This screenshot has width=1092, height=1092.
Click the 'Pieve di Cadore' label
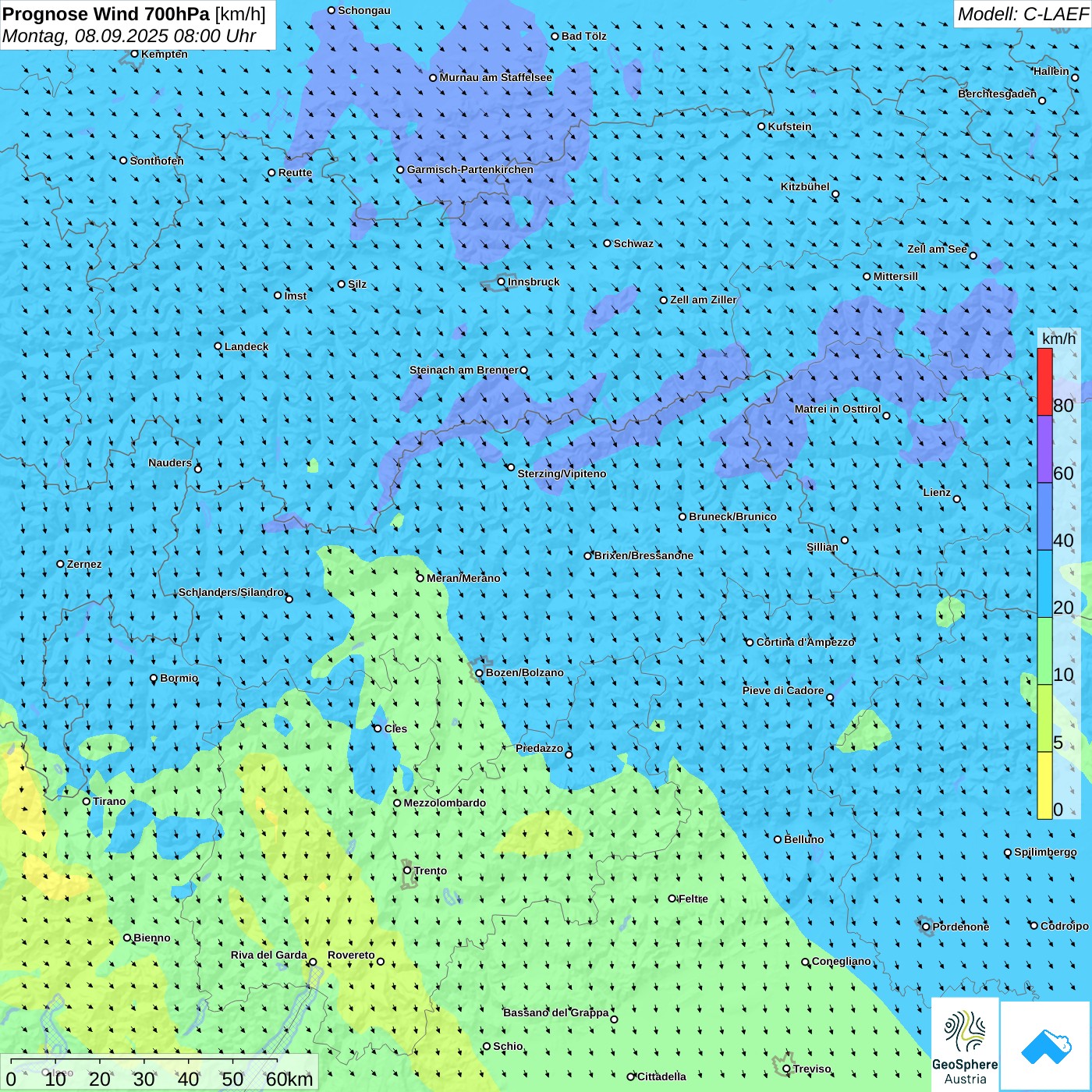(783, 690)
